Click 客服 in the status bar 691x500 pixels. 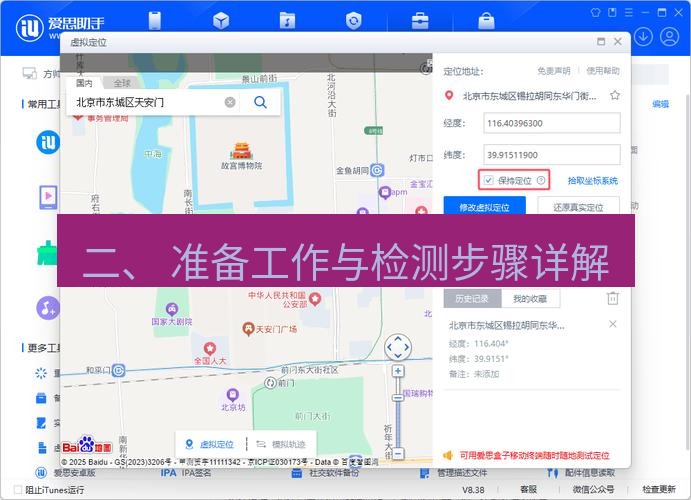click(x=528, y=489)
